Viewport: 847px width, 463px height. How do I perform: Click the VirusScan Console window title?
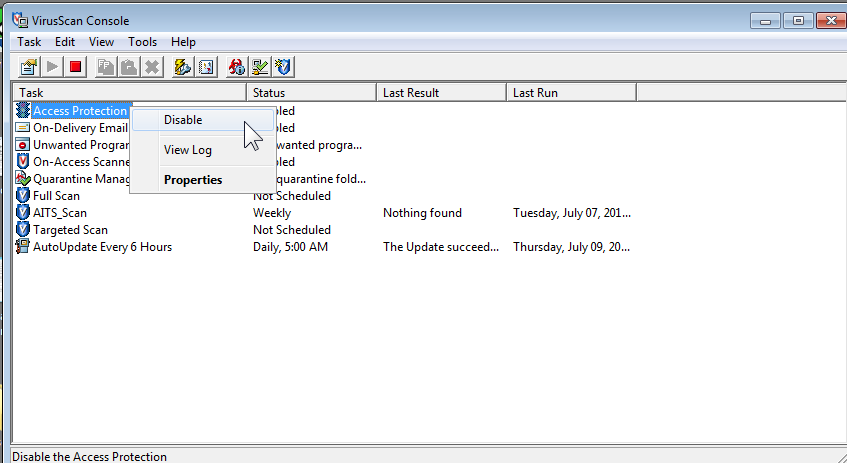[80, 21]
